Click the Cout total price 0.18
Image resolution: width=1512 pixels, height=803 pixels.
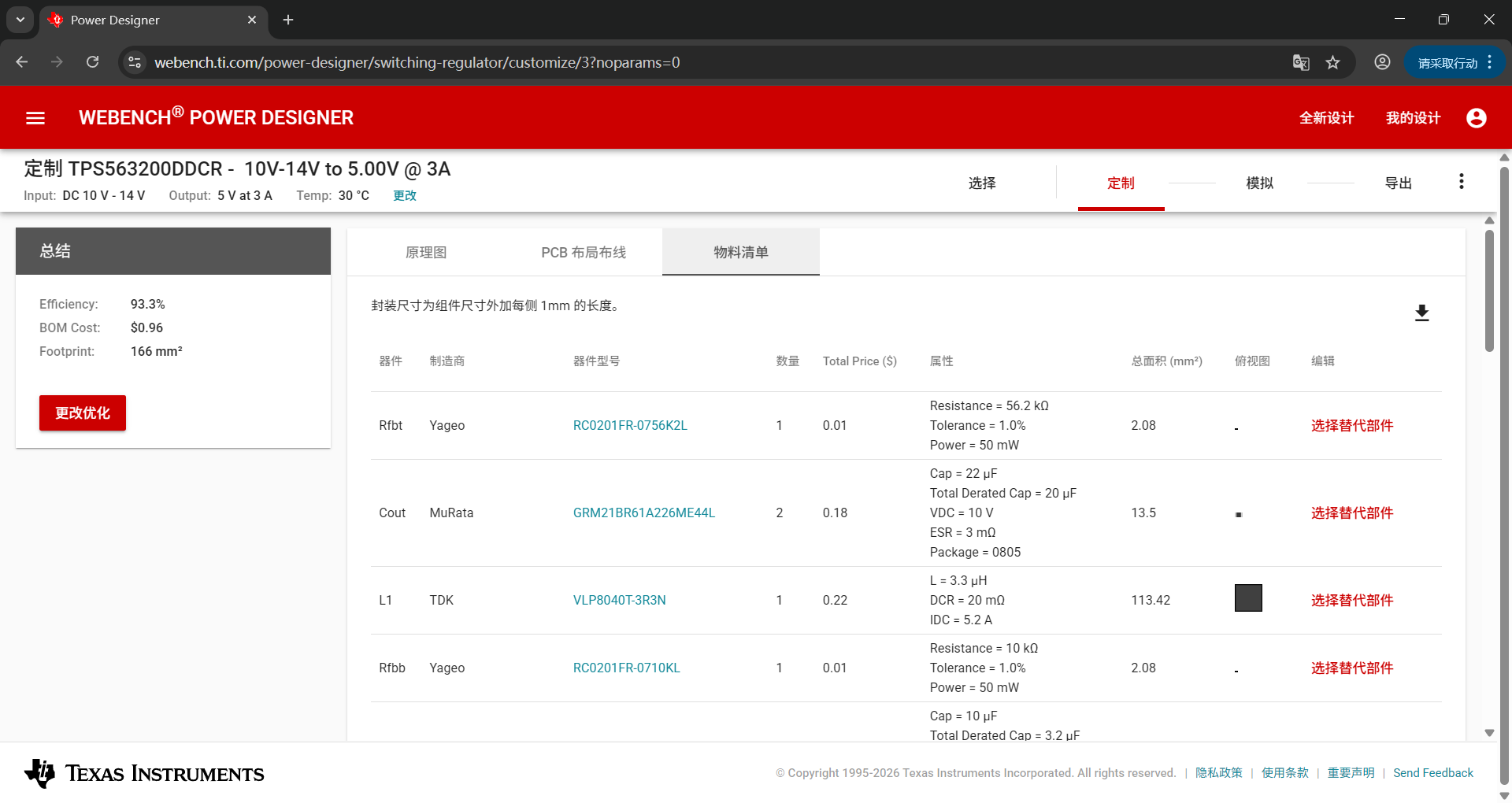click(836, 513)
